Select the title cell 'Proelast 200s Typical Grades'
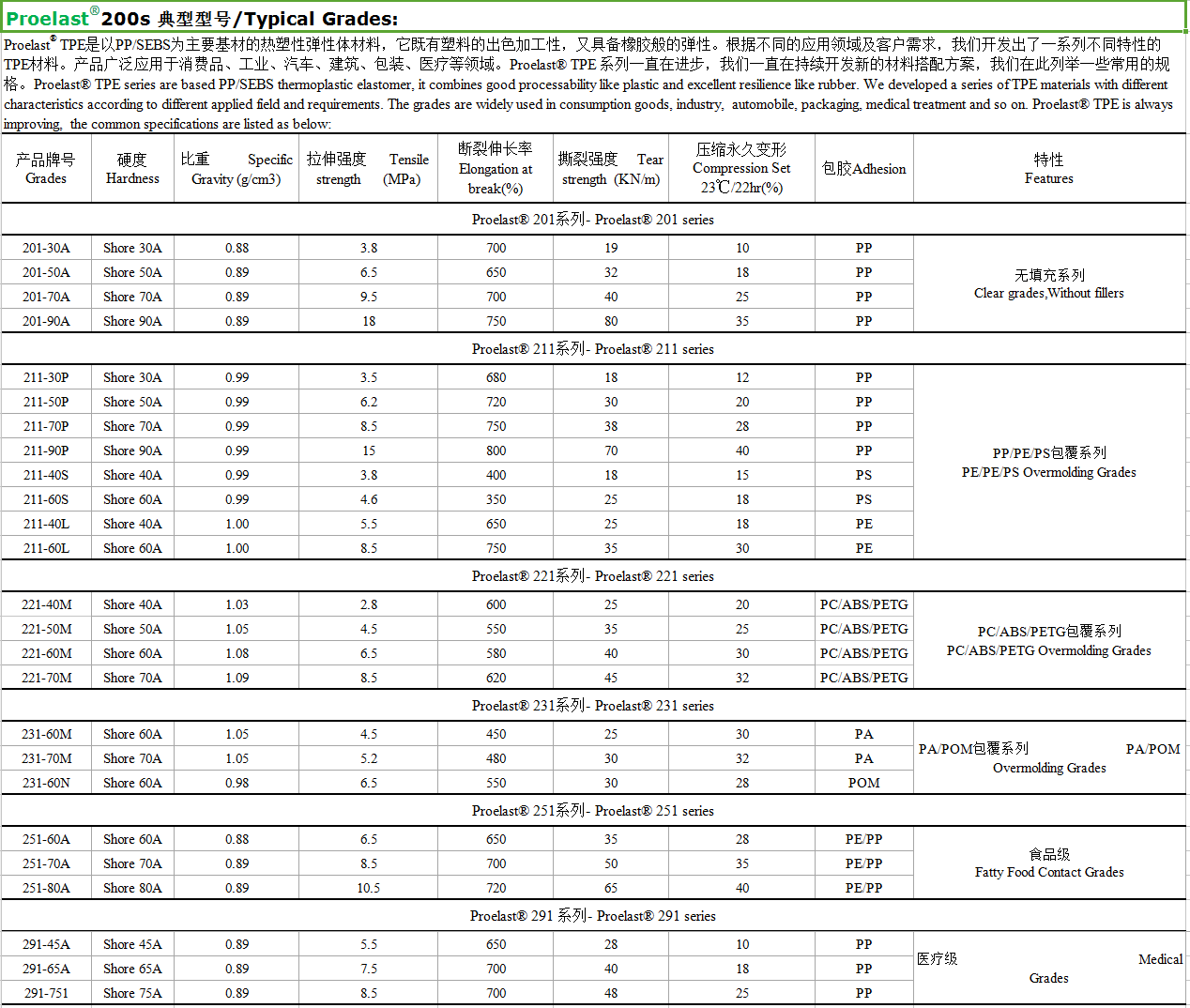This screenshot has height=1008, width=1190. click(x=593, y=17)
